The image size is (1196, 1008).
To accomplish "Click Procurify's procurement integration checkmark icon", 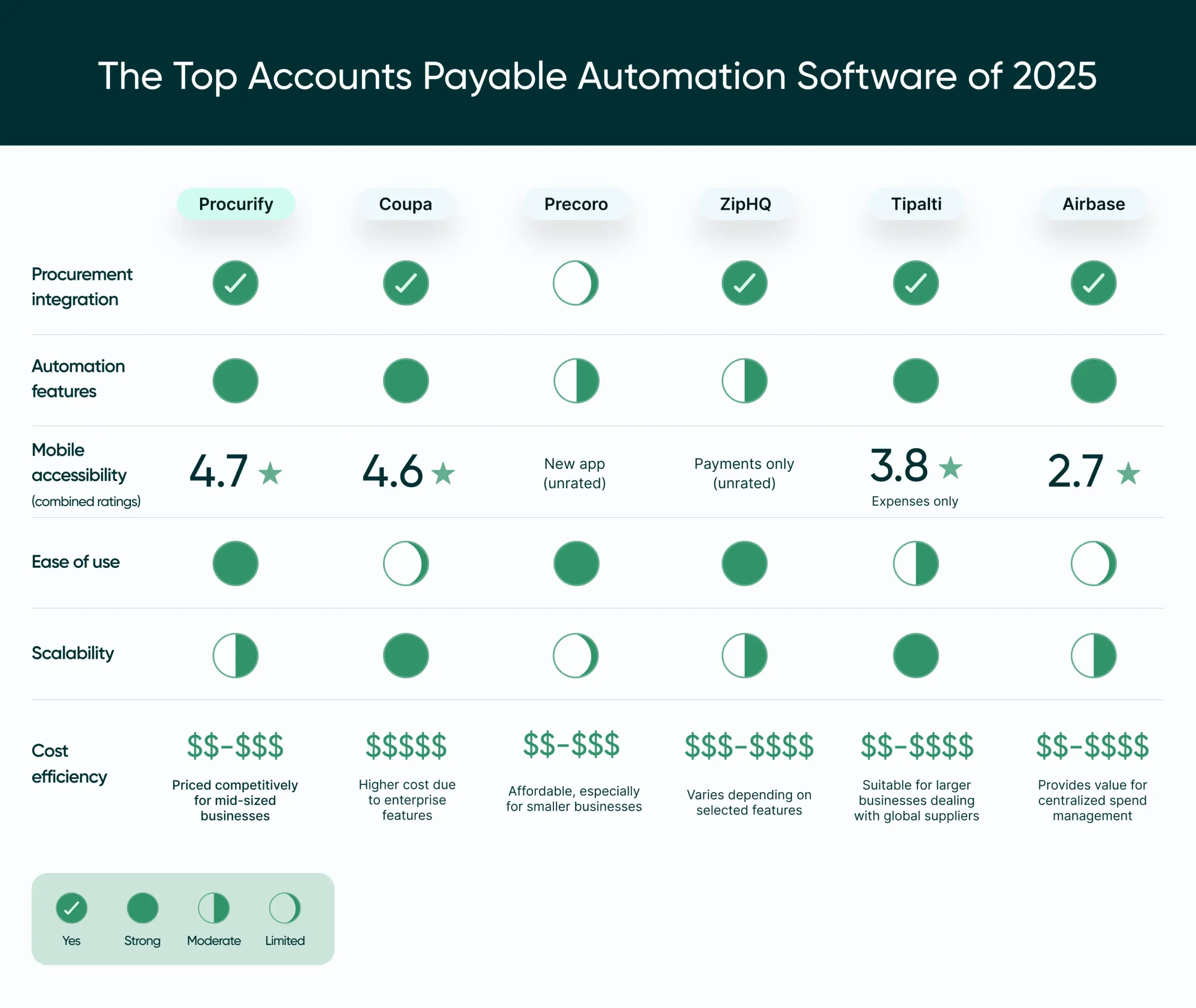I will (x=235, y=283).
